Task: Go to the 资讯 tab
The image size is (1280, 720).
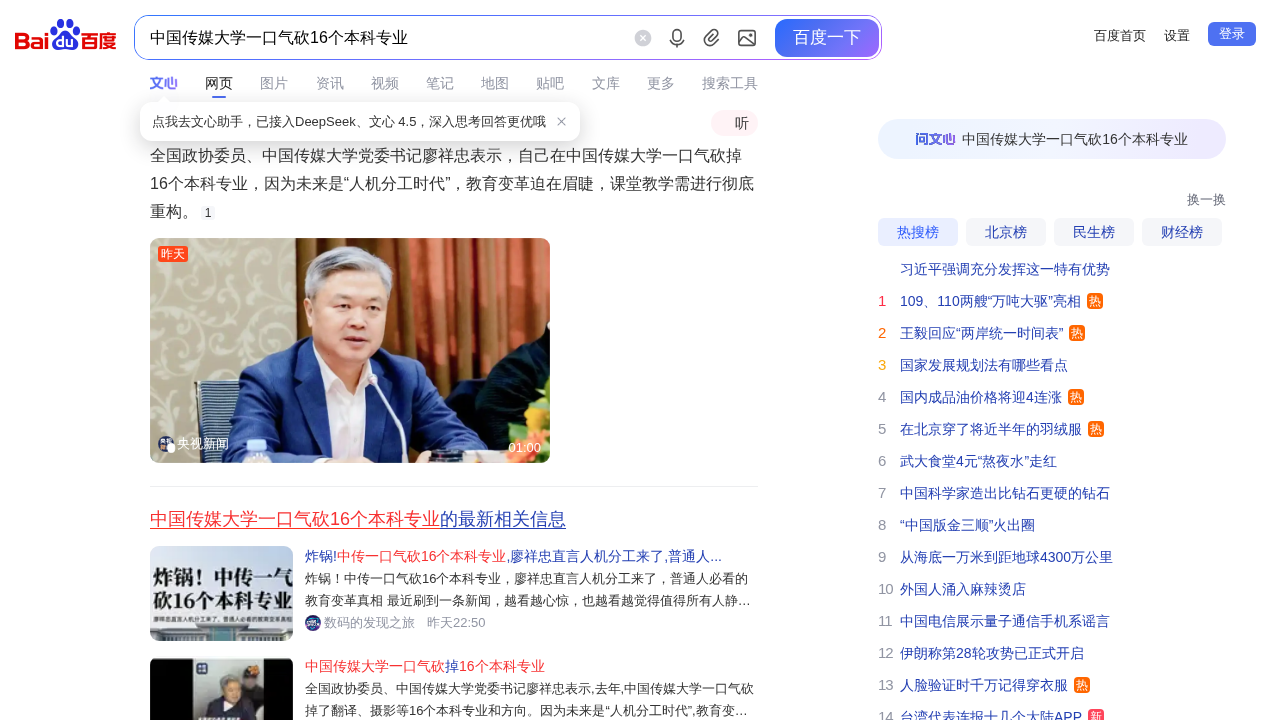Action: tap(329, 83)
